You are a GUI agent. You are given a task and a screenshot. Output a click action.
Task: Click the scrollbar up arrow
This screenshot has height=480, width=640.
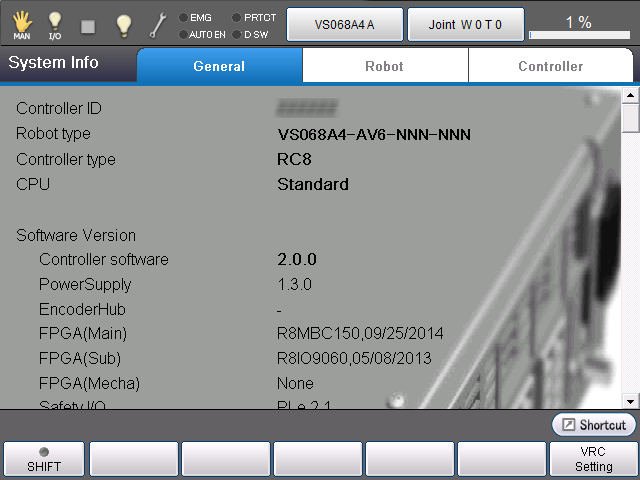(x=630, y=96)
